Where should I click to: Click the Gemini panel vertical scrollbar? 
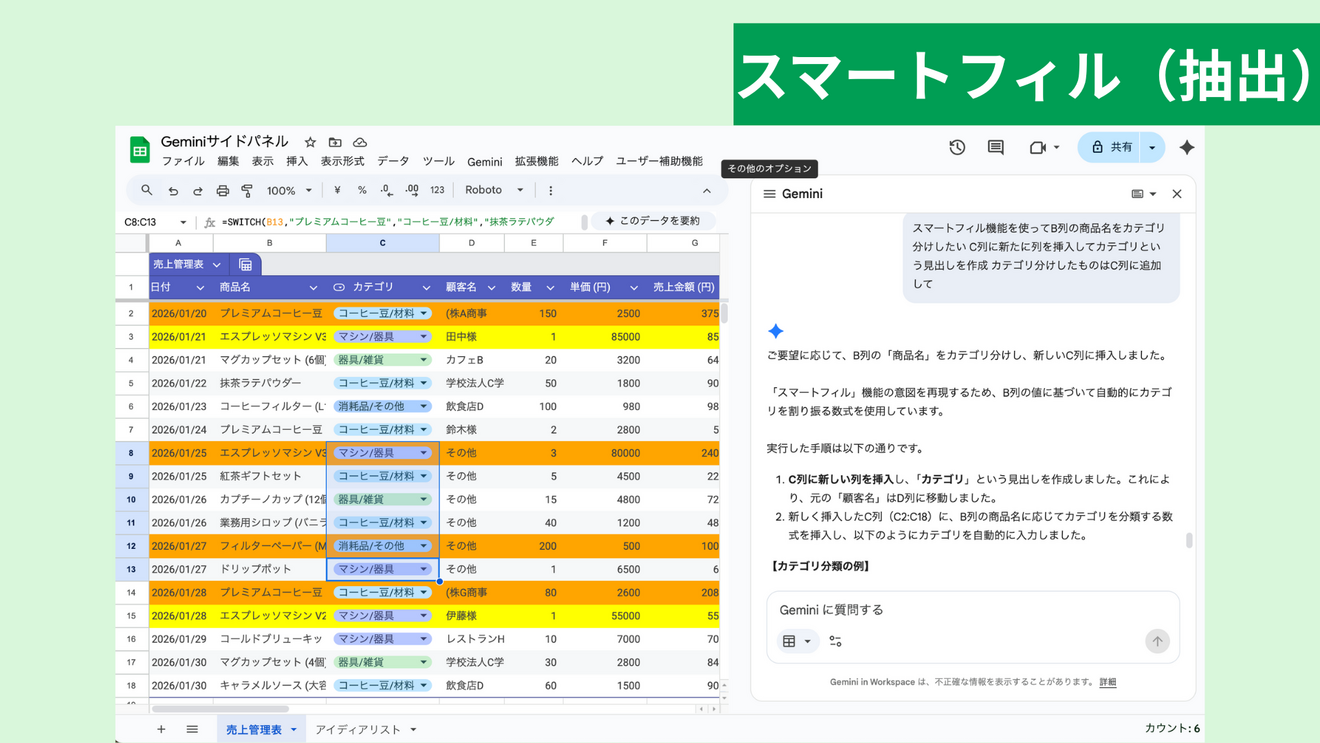click(x=1189, y=541)
